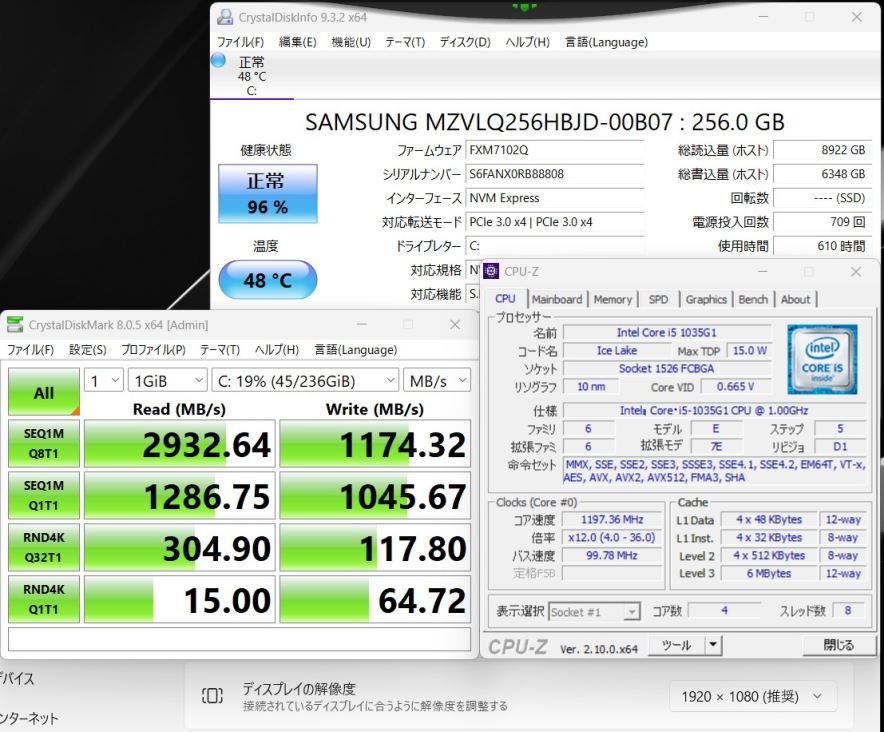The height and width of the screenshot is (732, 884).
Task: Open ファイル(F) menu in CrystalDiskMark
Action: pos(30,350)
